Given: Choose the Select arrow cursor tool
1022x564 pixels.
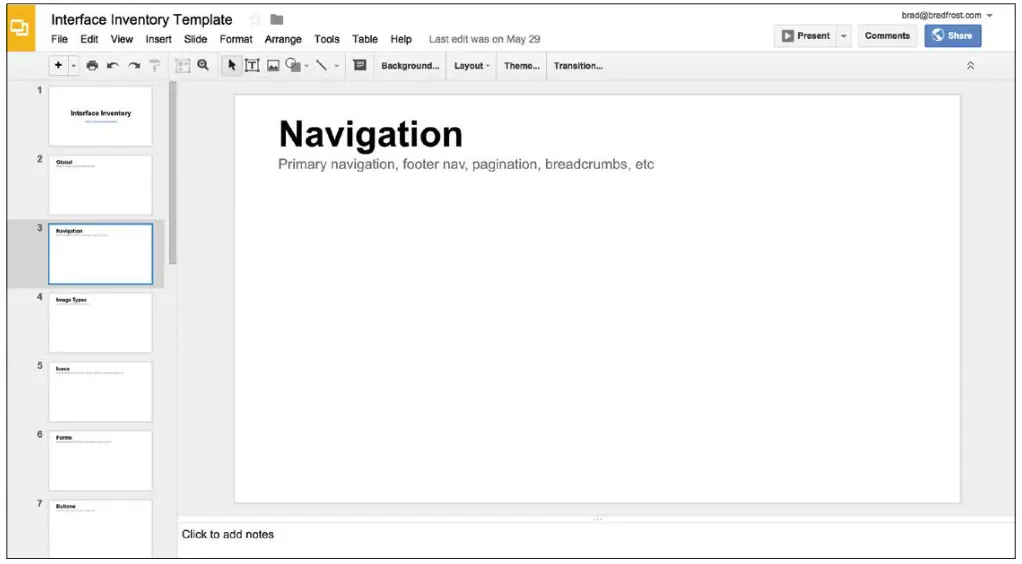Looking at the screenshot, I should (231, 65).
